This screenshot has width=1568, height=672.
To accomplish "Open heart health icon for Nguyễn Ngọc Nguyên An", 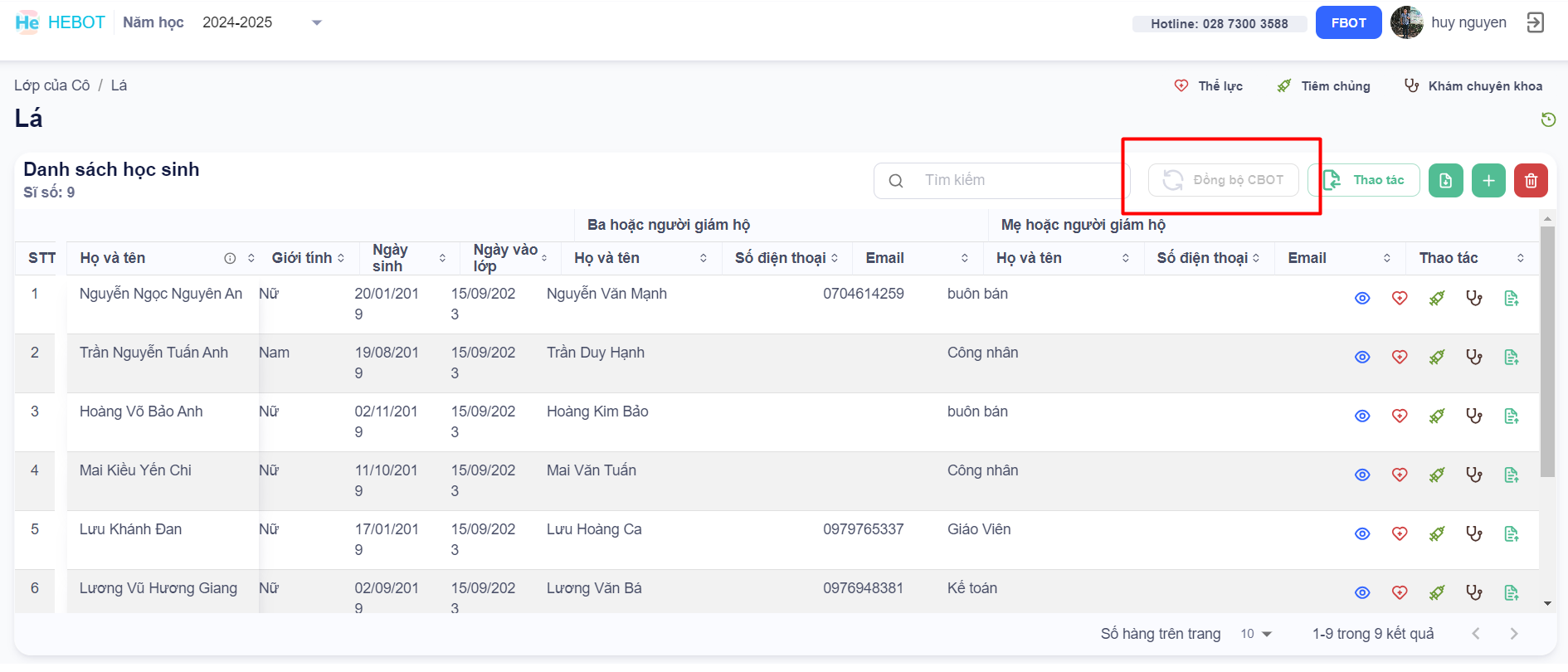I will point(1400,299).
